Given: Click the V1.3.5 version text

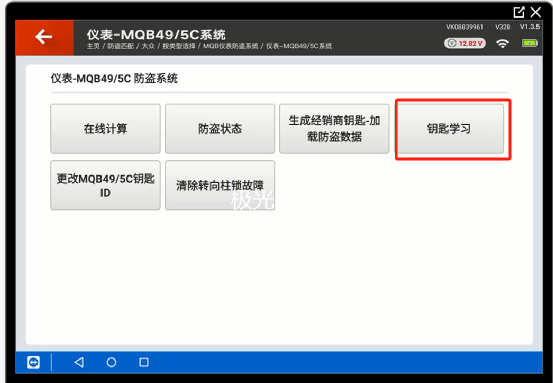Looking at the screenshot, I should click(x=530, y=27).
